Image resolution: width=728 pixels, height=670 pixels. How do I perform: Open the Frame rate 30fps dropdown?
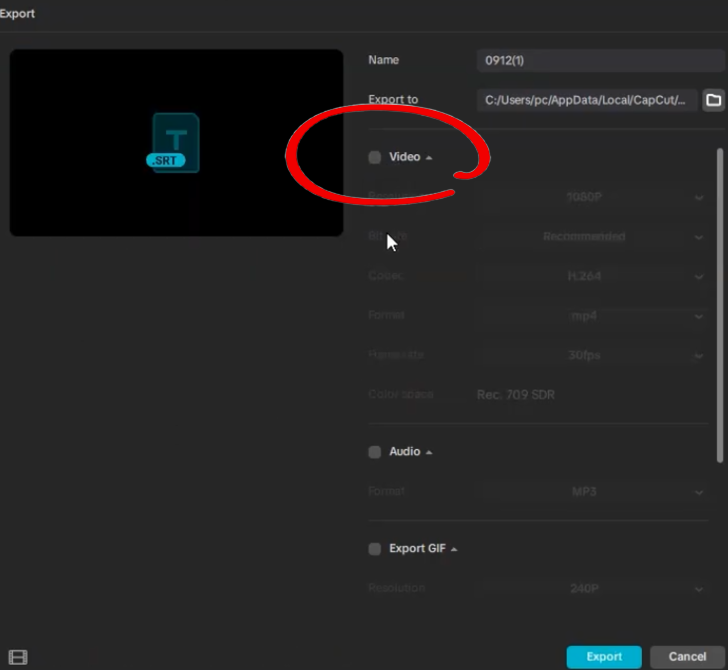click(x=591, y=355)
